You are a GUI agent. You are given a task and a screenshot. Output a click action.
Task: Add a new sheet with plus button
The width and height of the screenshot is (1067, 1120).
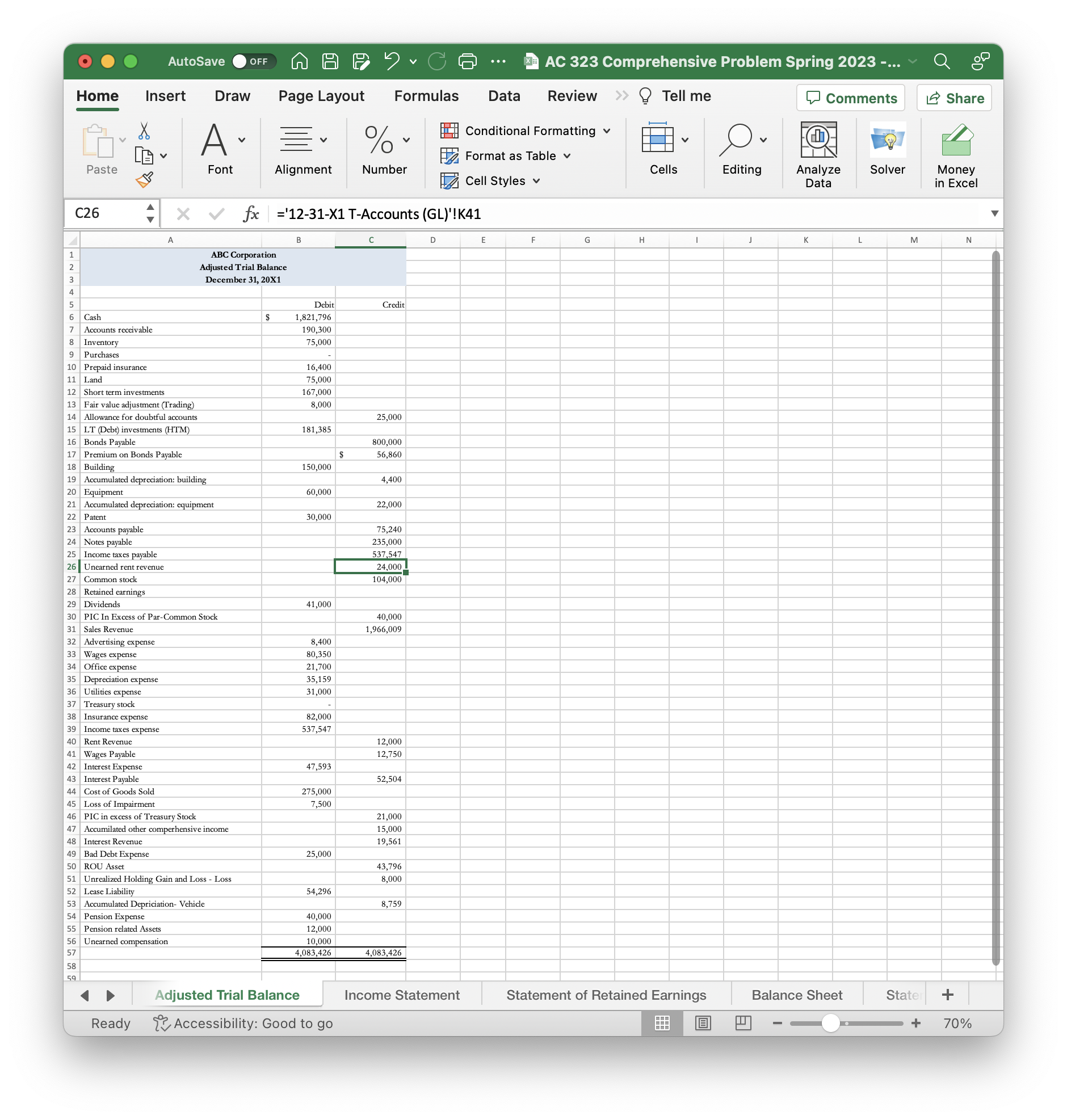(948, 995)
